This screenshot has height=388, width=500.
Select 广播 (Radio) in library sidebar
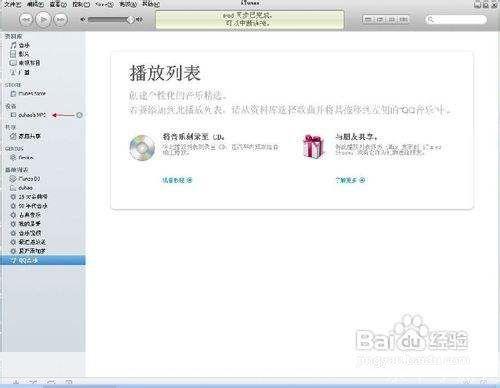(20, 72)
